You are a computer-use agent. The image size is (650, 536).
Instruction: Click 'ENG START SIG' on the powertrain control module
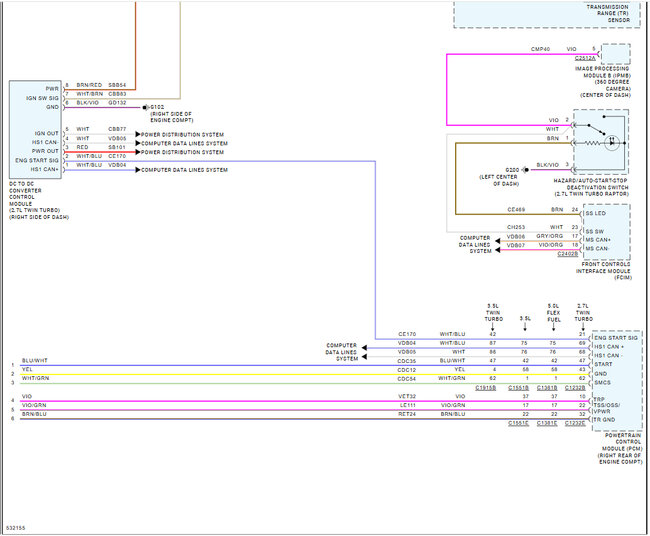(616, 338)
